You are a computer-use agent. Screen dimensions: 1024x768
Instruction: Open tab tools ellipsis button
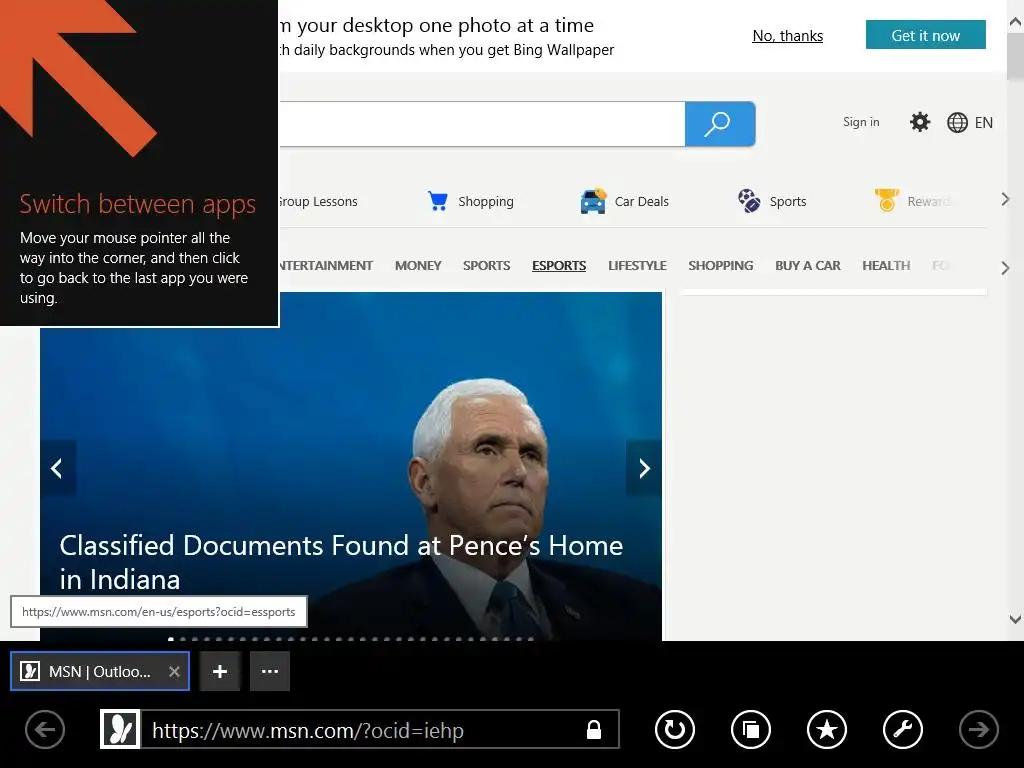[270, 671]
